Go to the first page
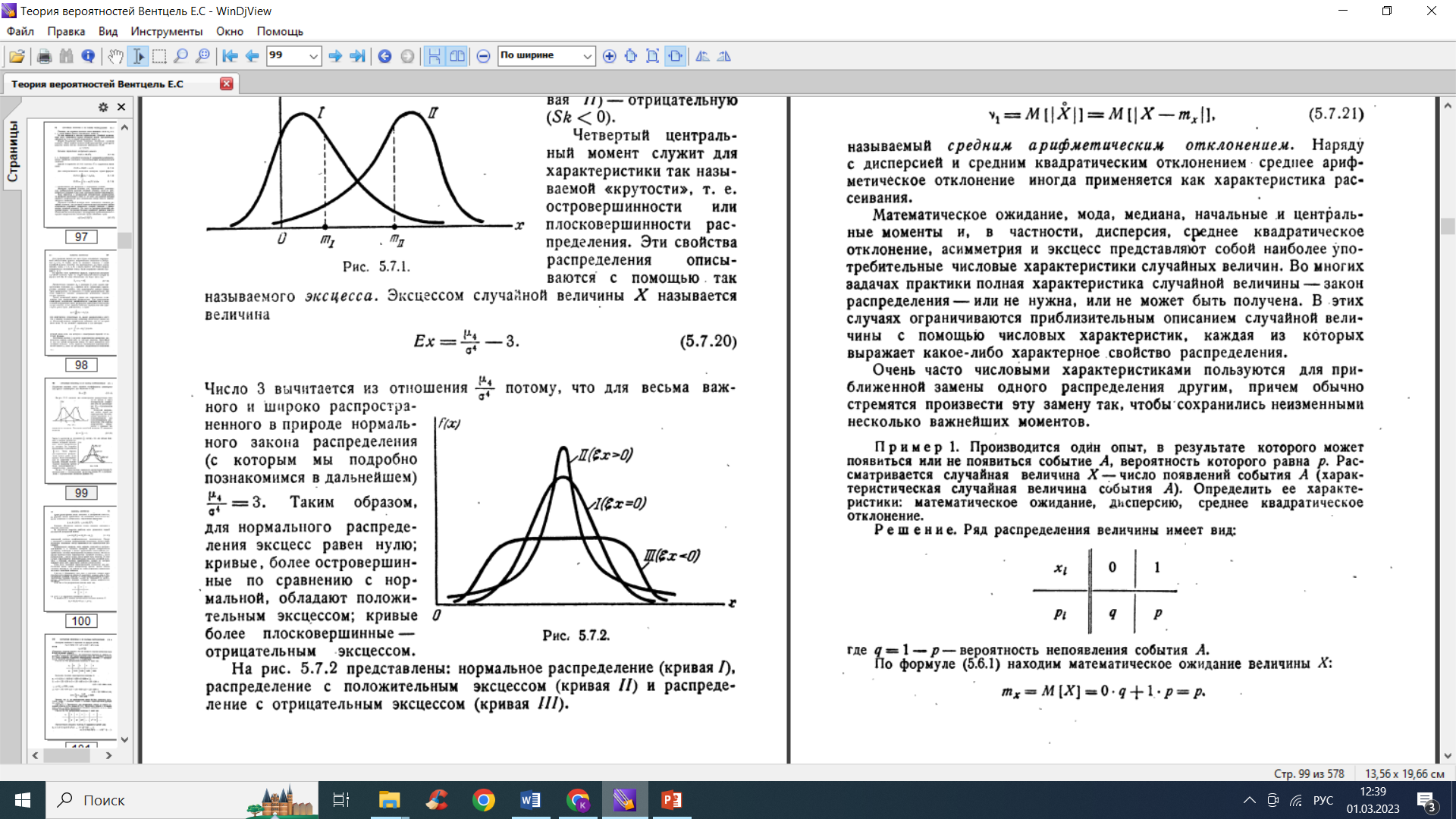The width and height of the screenshot is (1456, 819). (x=230, y=56)
